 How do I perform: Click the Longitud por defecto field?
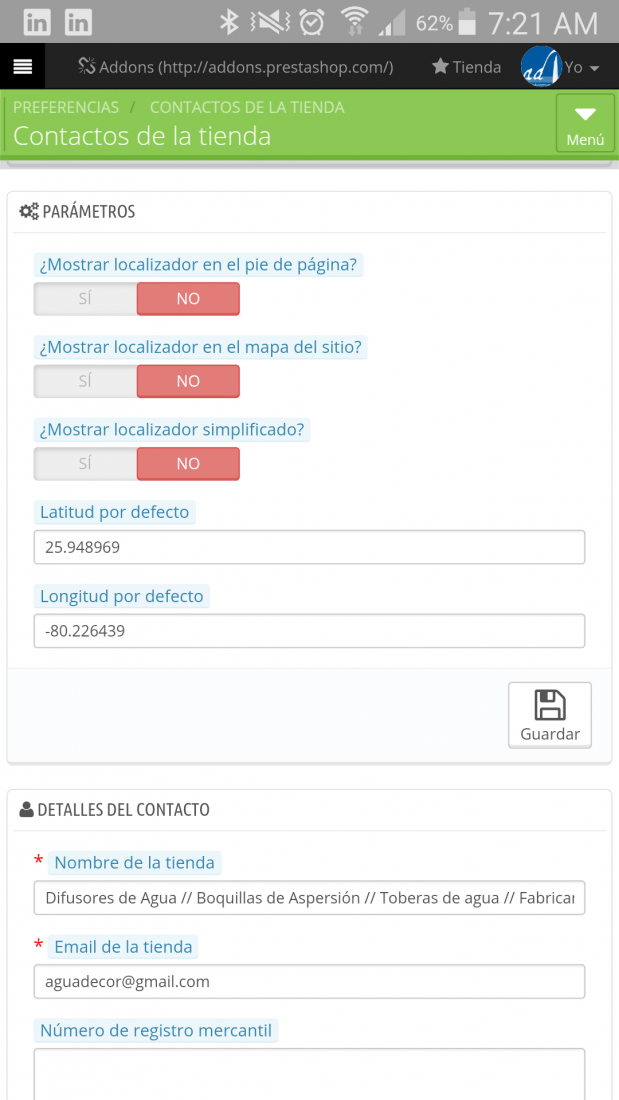(310, 631)
